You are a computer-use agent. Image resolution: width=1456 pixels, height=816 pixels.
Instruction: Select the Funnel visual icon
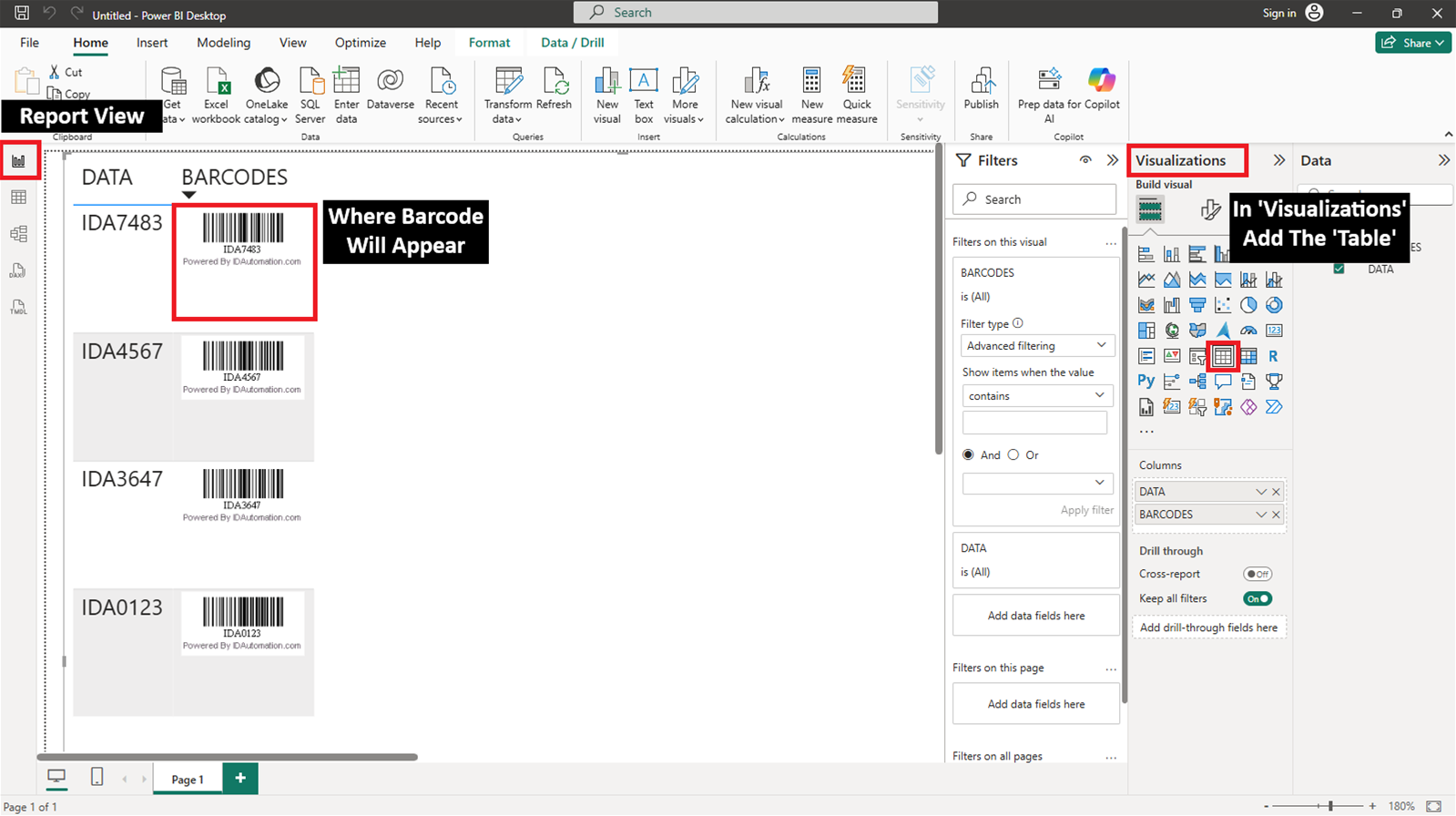1197,305
